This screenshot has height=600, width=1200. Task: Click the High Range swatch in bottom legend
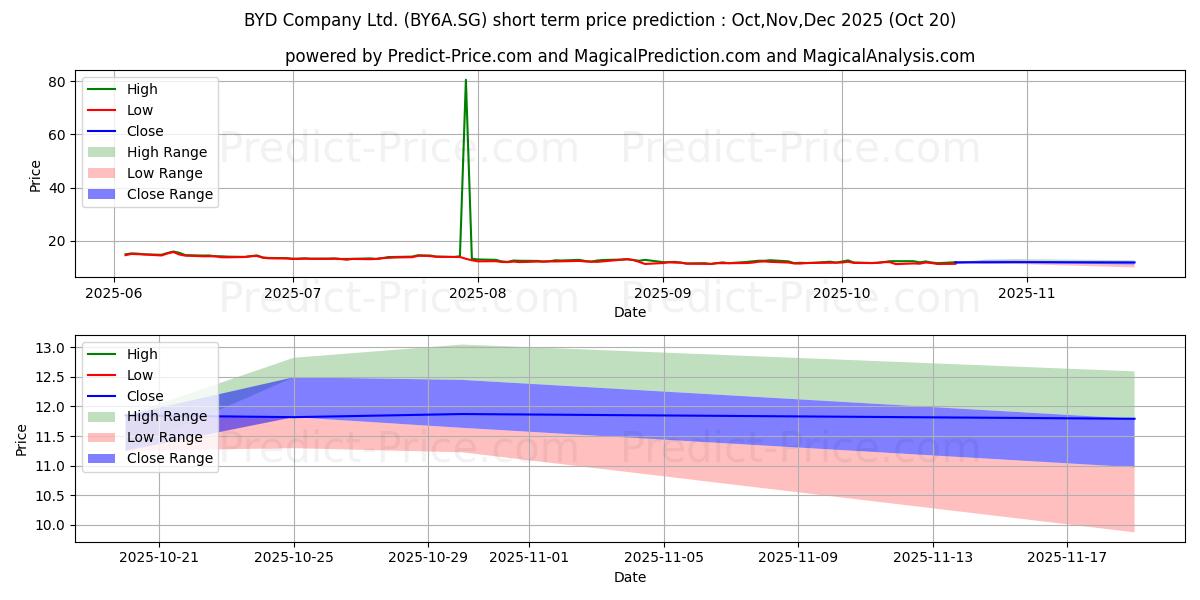pos(103,416)
